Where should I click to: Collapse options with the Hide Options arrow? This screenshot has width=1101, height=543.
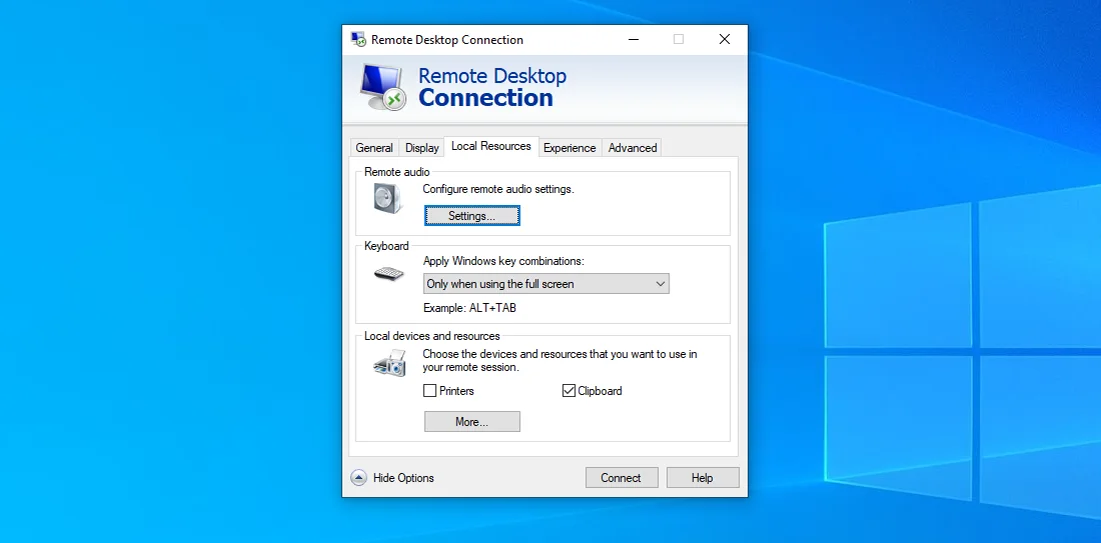pyautogui.click(x=359, y=478)
